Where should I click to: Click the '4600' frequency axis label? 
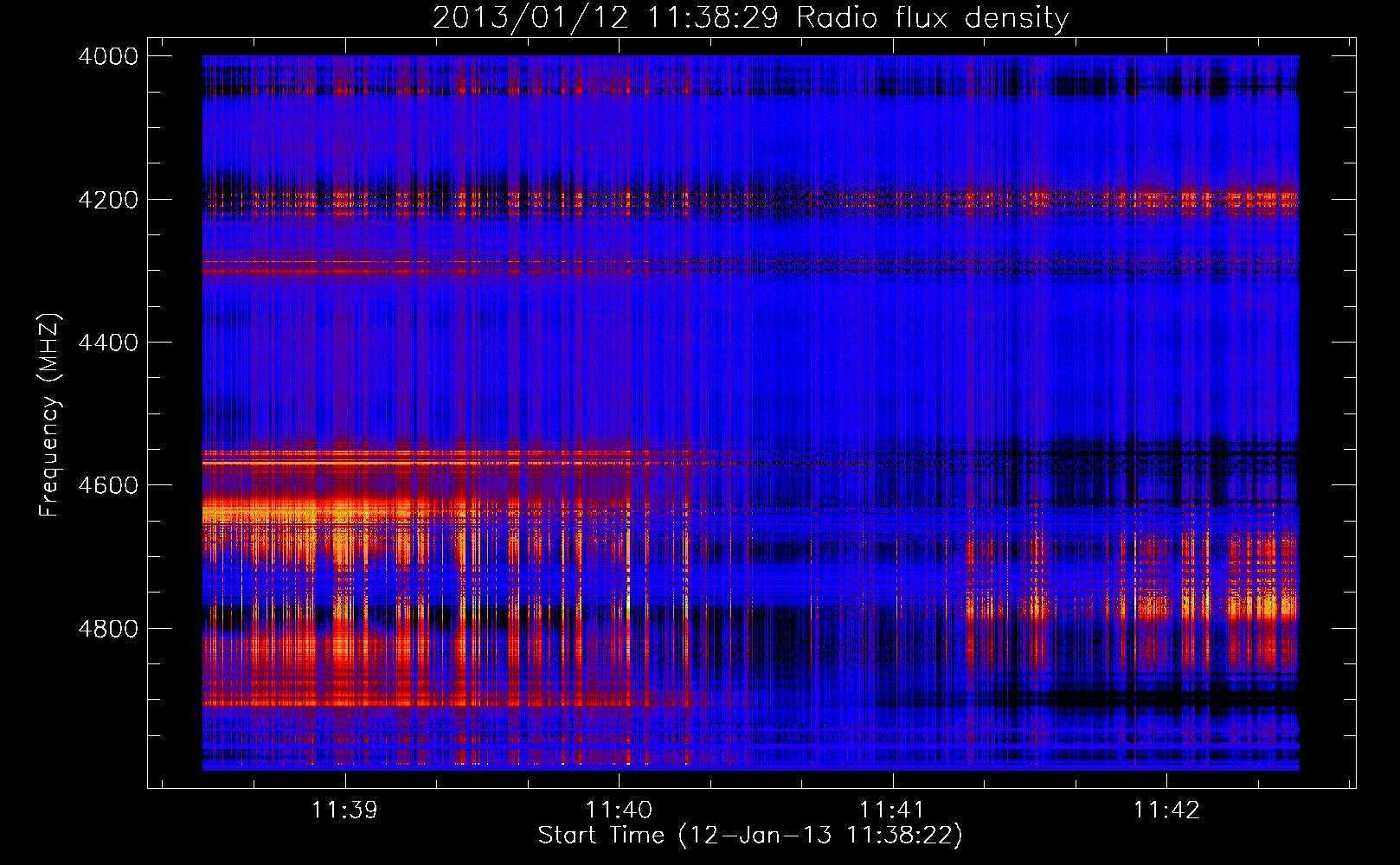[108, 485]
